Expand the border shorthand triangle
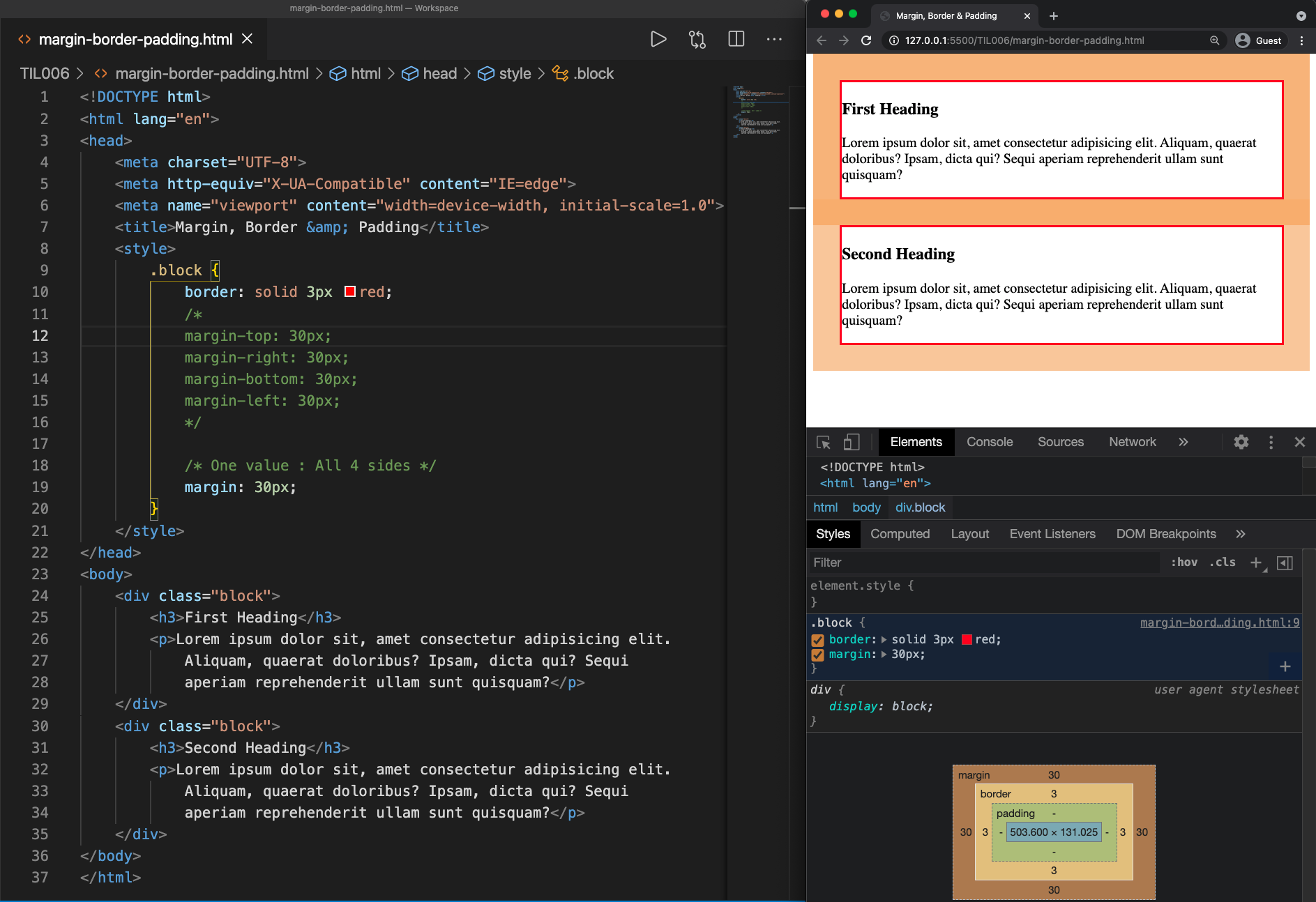Image resolution: width=1316 pixels, height=902 pixels. [x=884, y=640]
